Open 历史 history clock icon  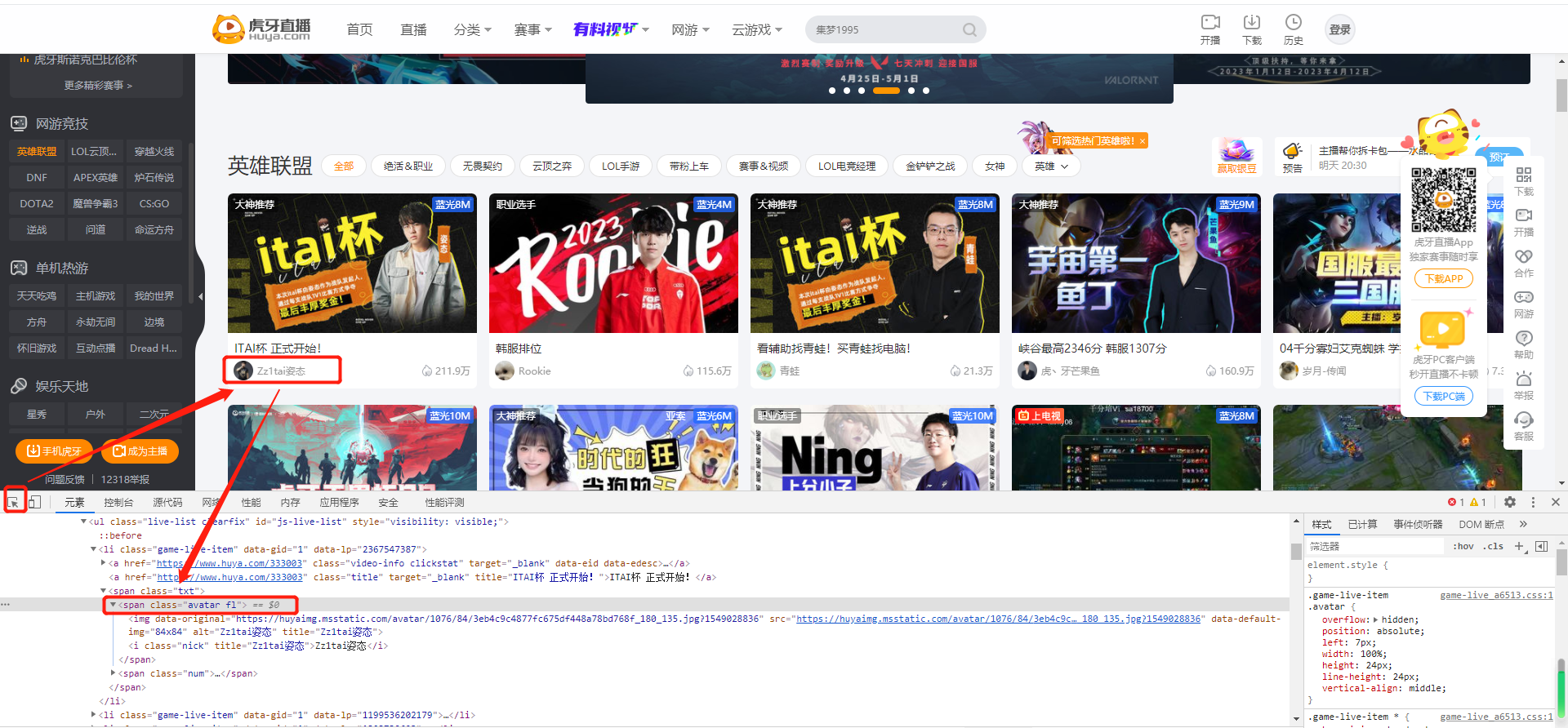coord(1293,22)
